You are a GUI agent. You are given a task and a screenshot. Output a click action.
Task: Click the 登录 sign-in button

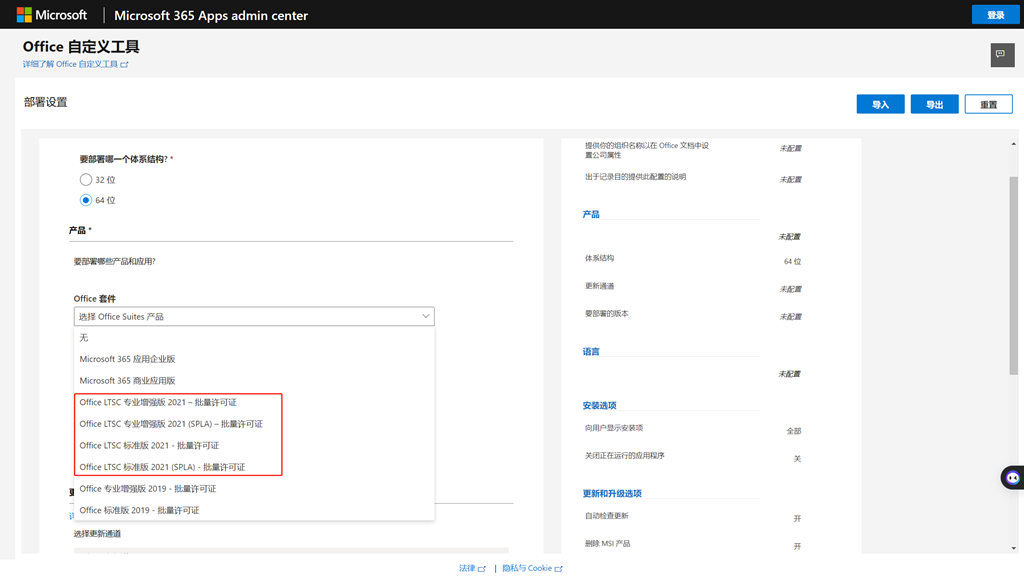pos(995,14)
